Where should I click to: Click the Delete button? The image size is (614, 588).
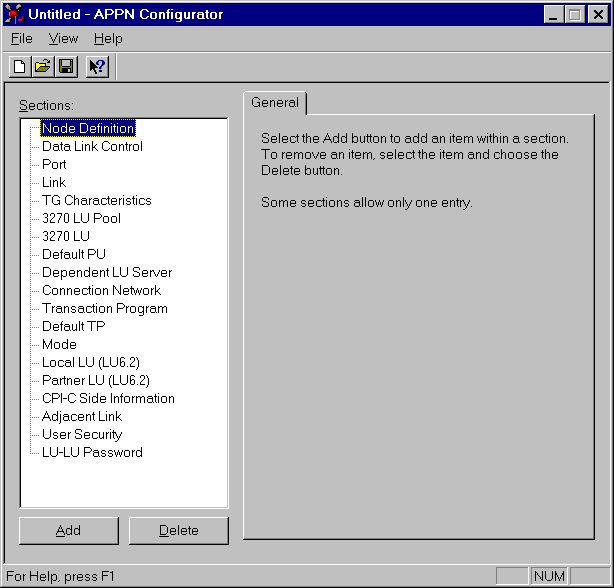[179, 530]
